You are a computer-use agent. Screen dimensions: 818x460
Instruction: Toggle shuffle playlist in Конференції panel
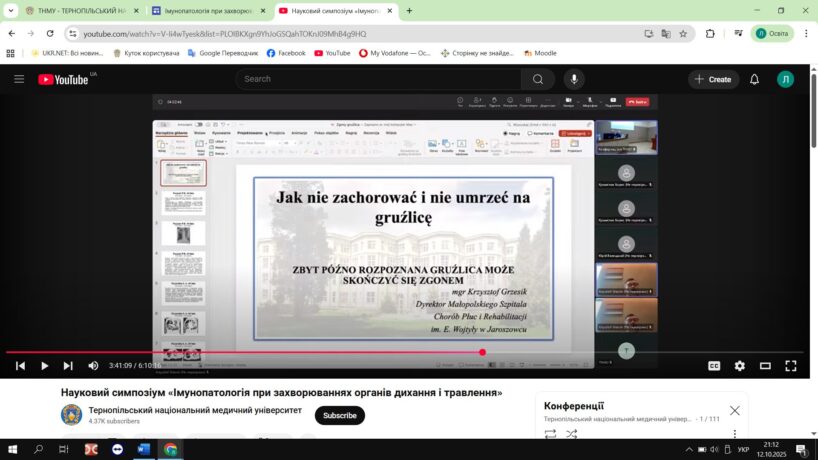point(572,434)
